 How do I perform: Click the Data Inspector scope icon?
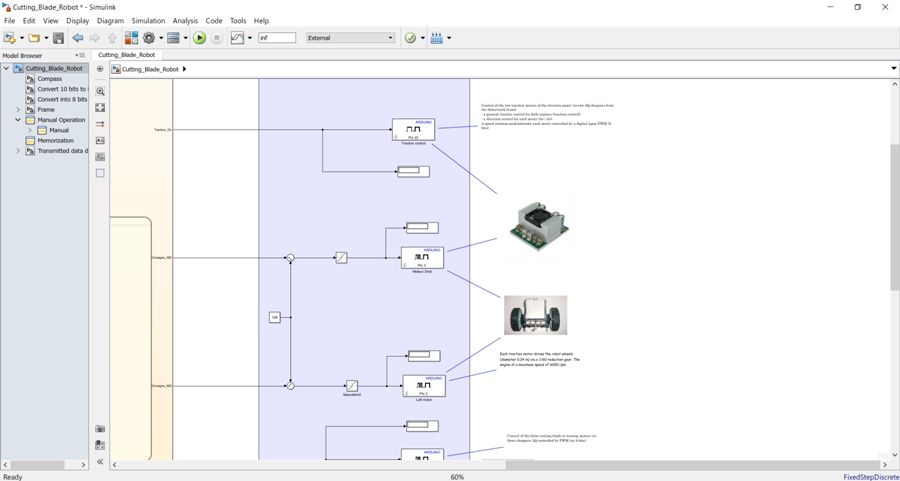tap(239, 38)
